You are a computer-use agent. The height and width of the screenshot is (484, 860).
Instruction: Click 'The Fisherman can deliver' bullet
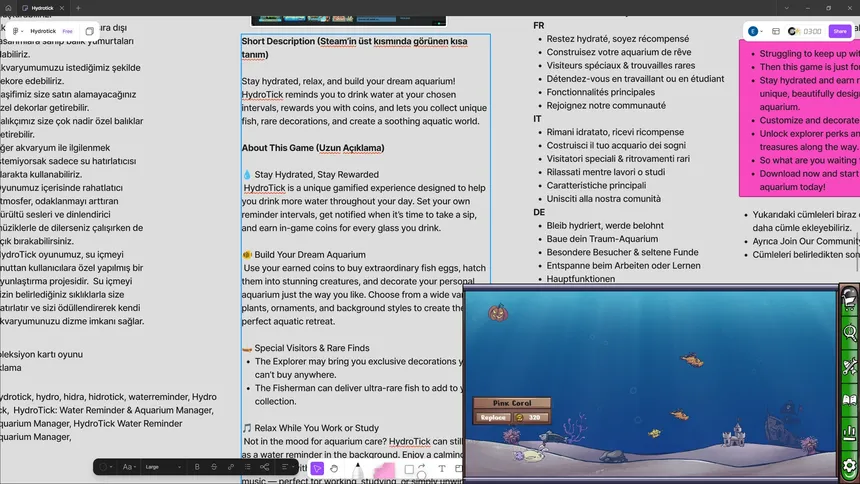point(357,395)
